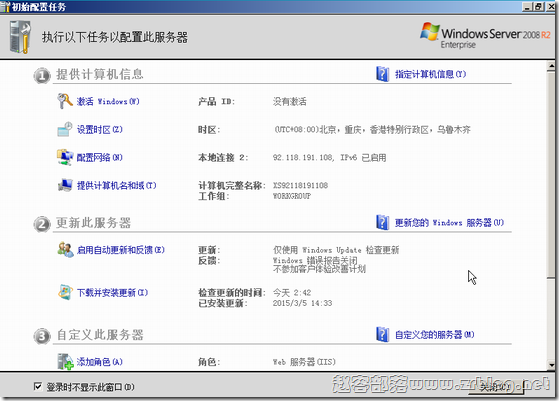Click the 不参加客户体验改善计划 text

(319, 269)
